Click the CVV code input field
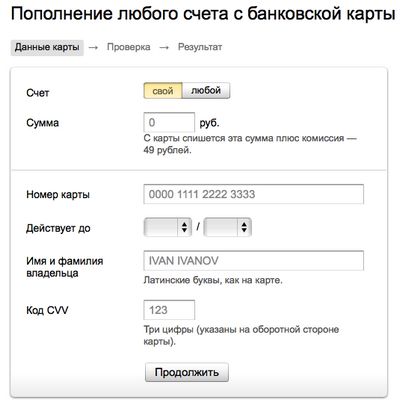Screen dimensions: 400x409 (169, 310)
